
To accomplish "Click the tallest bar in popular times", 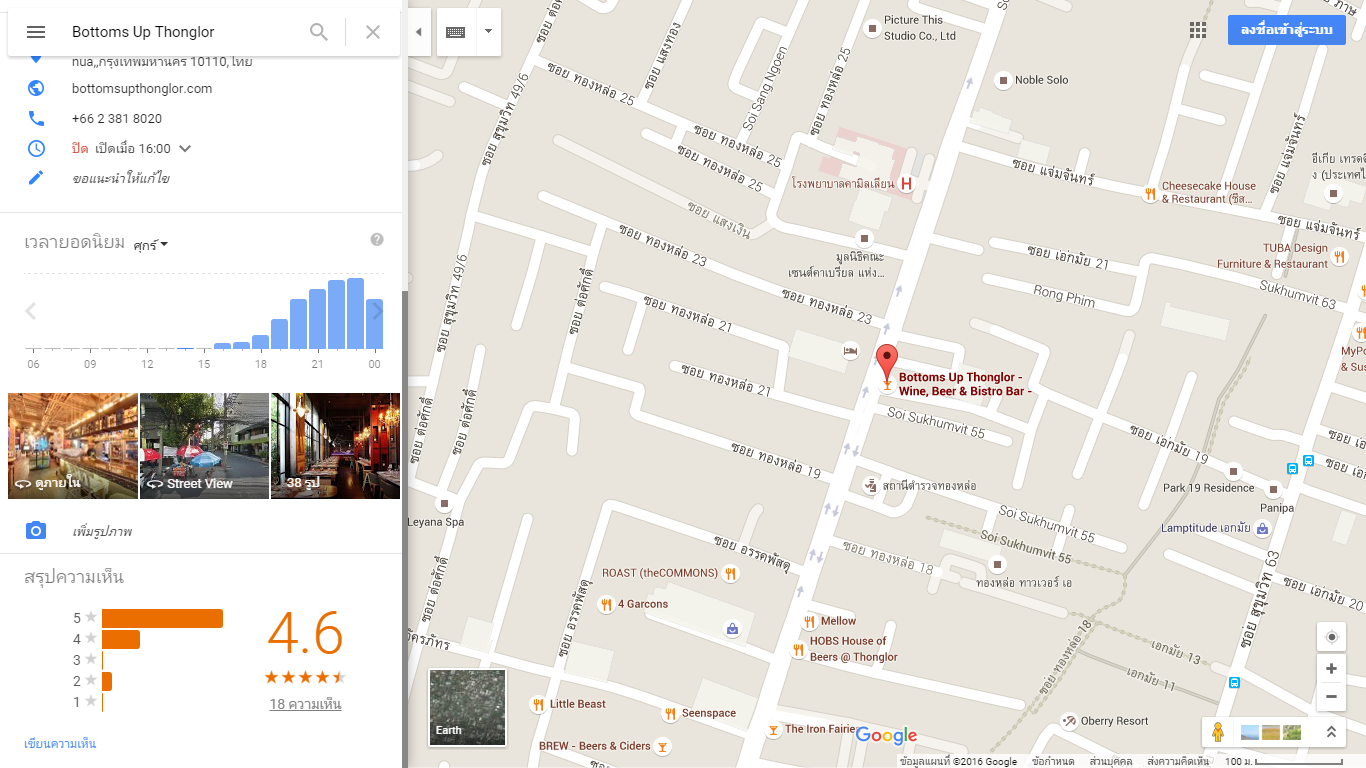I will pos(355,313).
